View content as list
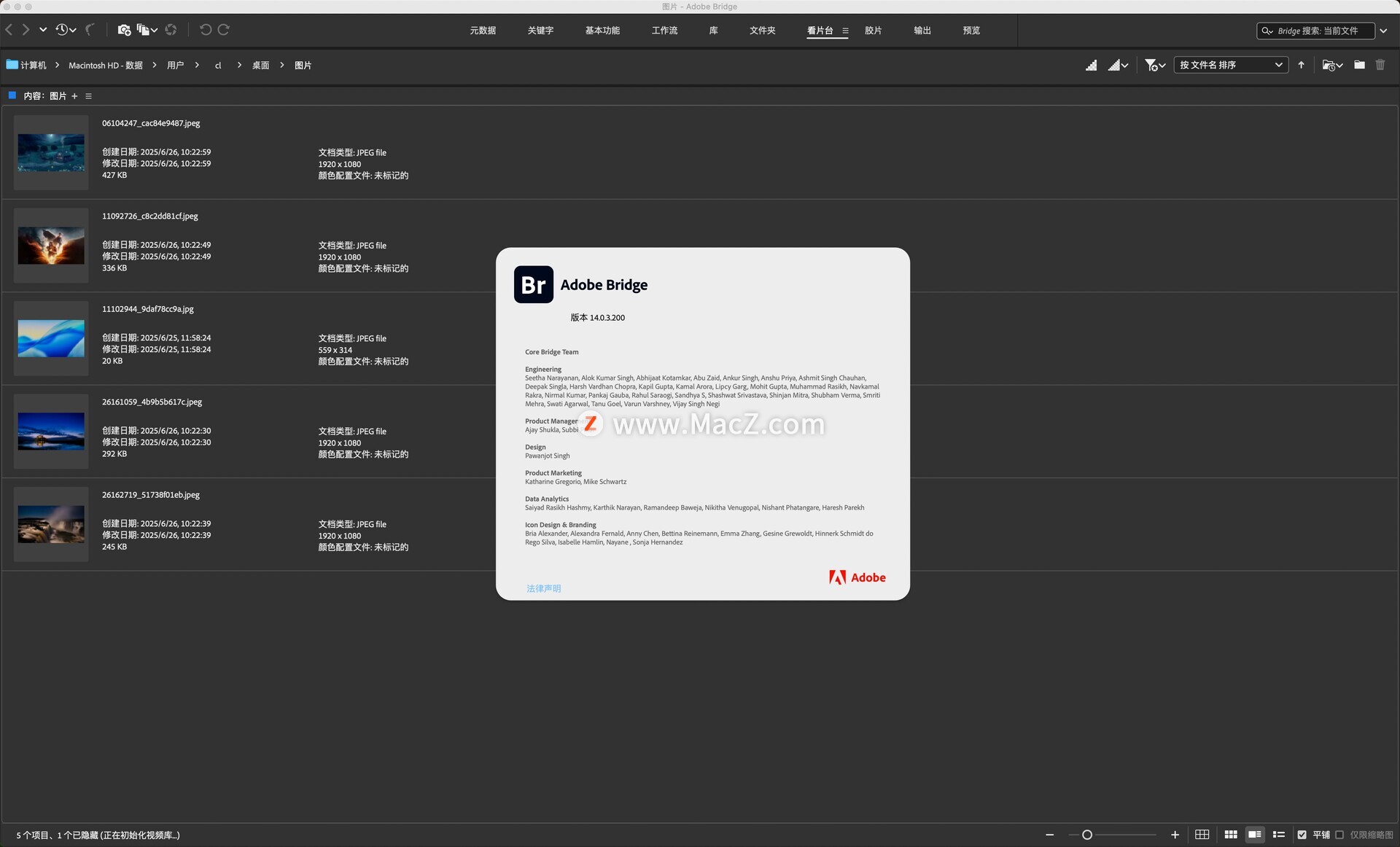 [1279, 835]
